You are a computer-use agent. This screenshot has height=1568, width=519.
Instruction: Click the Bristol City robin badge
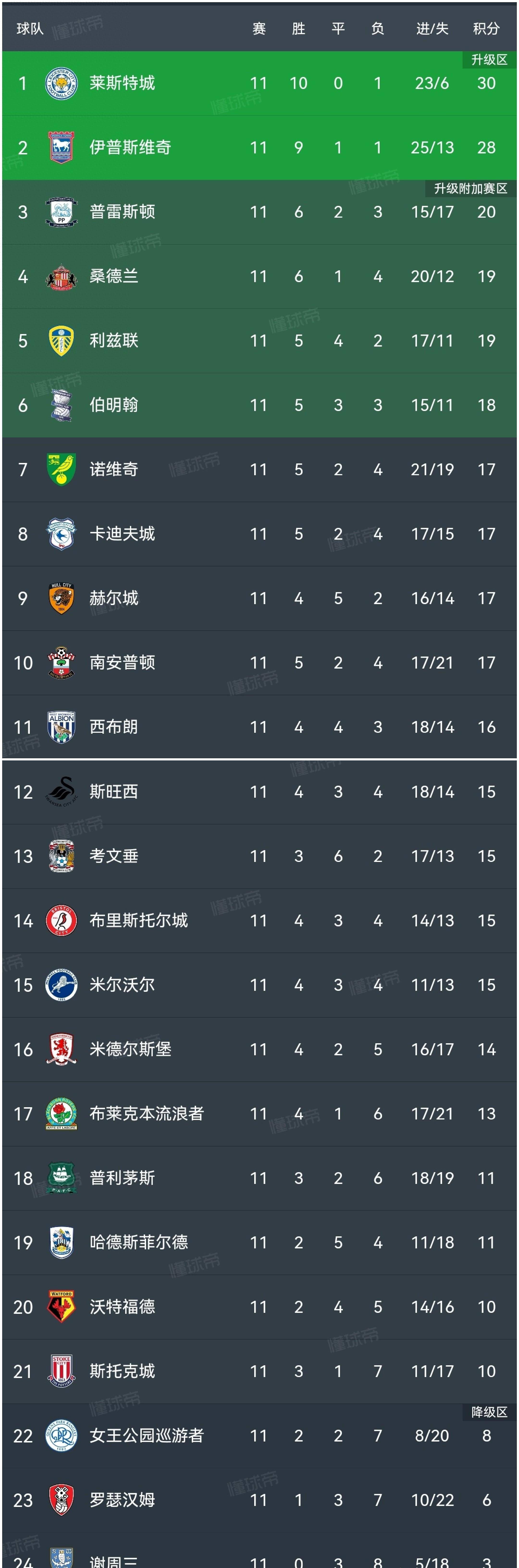click(x=61, y=920)
